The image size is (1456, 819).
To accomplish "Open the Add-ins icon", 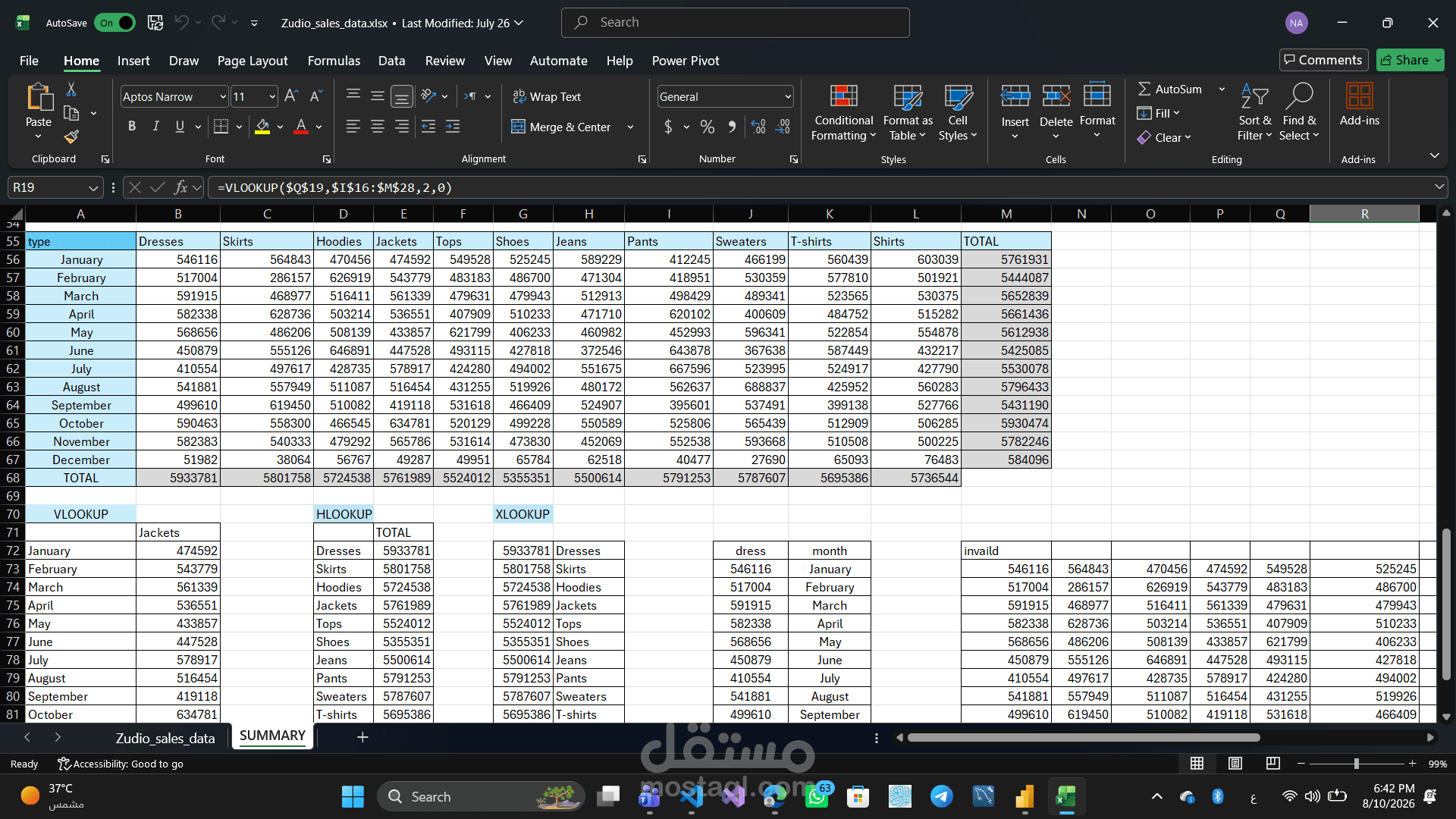I will [1359, 105].
